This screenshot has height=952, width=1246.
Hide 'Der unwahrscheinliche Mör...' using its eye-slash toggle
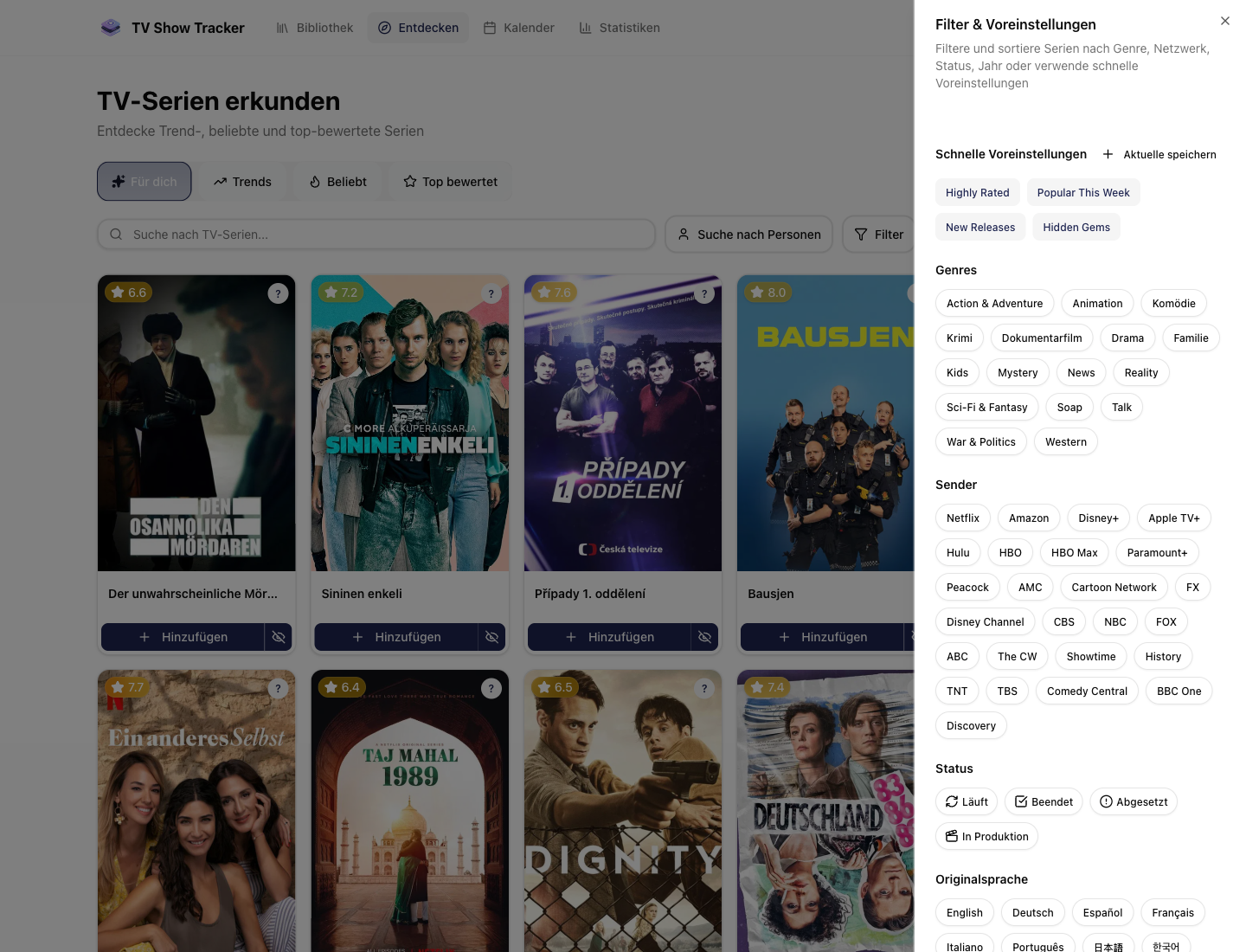point(278,637)
